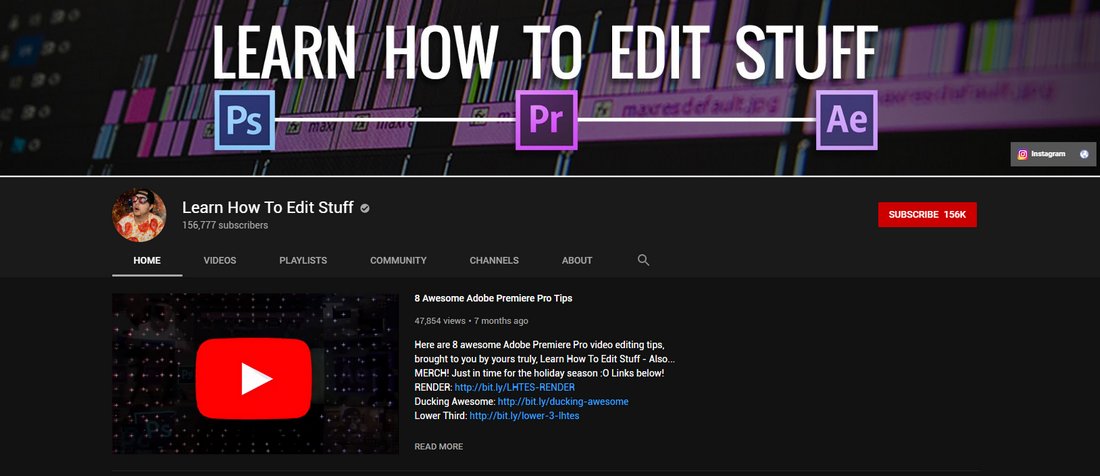Click the verified checkmark badge next to channel name
The height and width of the screenshot is (476, 1100).
click(x=365, y=208)
